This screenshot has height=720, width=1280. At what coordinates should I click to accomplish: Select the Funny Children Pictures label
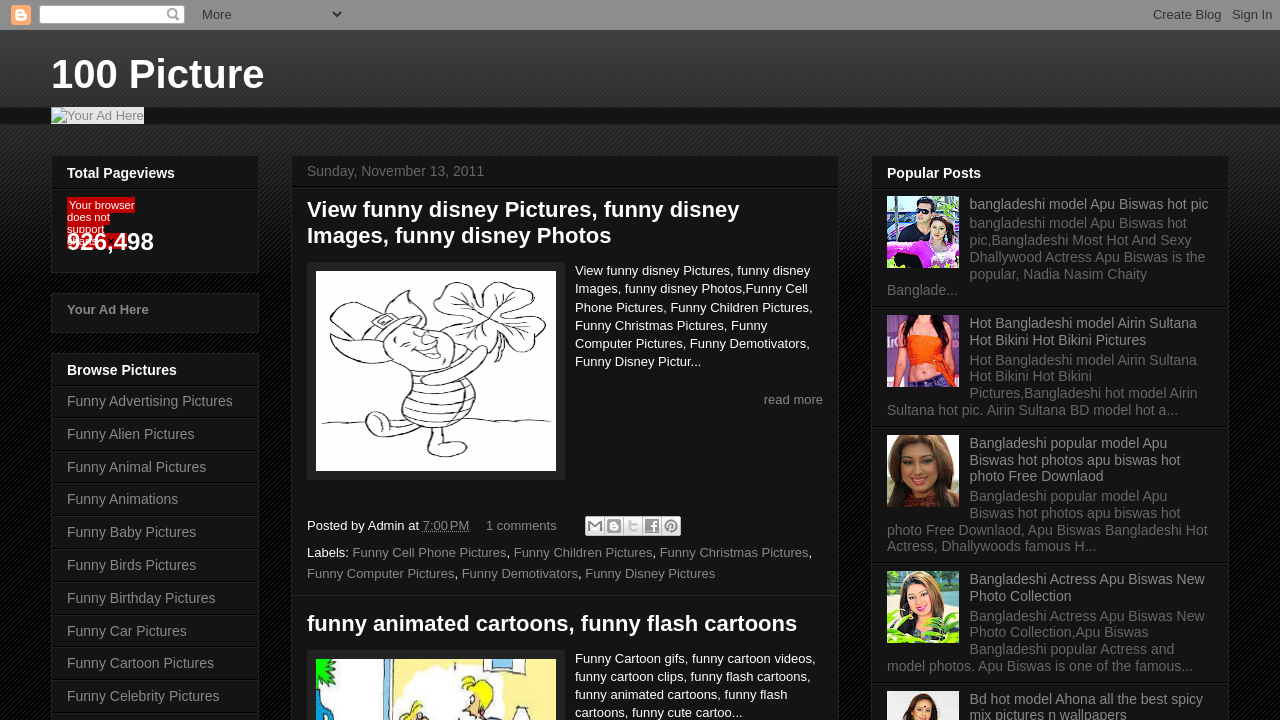(x=583, y=553)
